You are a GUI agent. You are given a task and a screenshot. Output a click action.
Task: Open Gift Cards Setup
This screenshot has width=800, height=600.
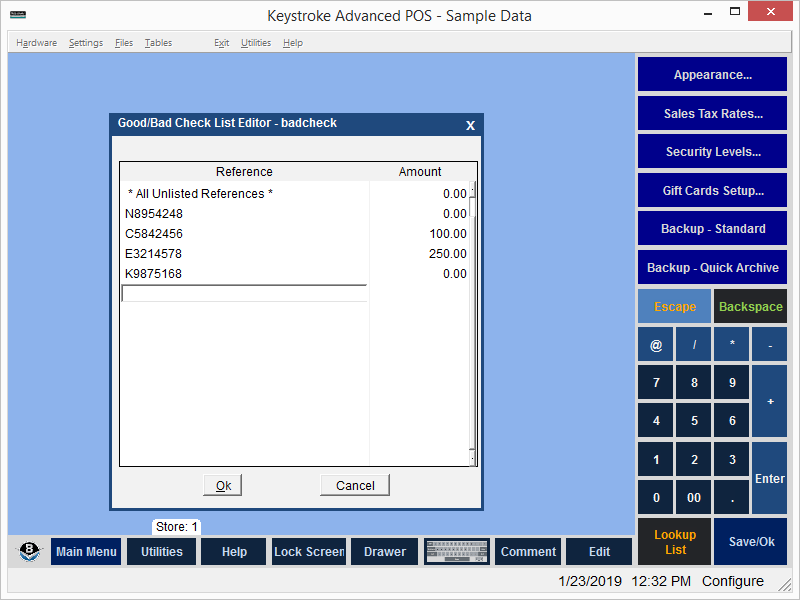click(712, 190)
